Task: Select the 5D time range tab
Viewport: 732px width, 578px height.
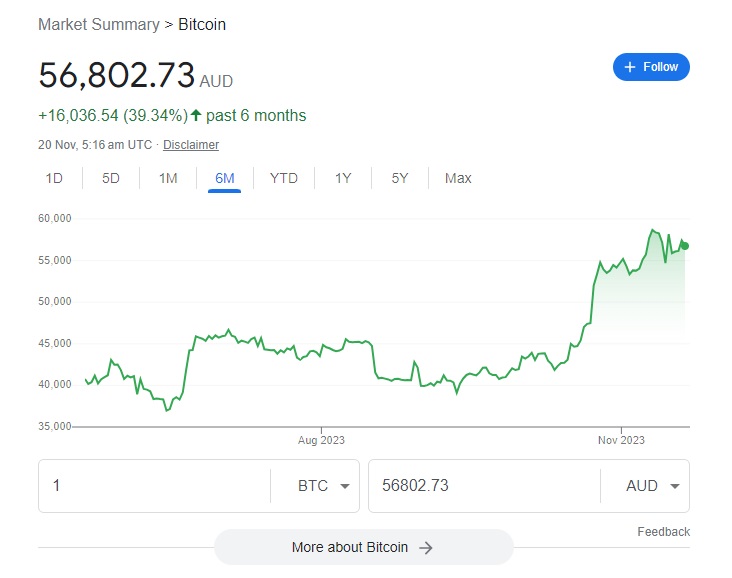Action: coord(111,178)
